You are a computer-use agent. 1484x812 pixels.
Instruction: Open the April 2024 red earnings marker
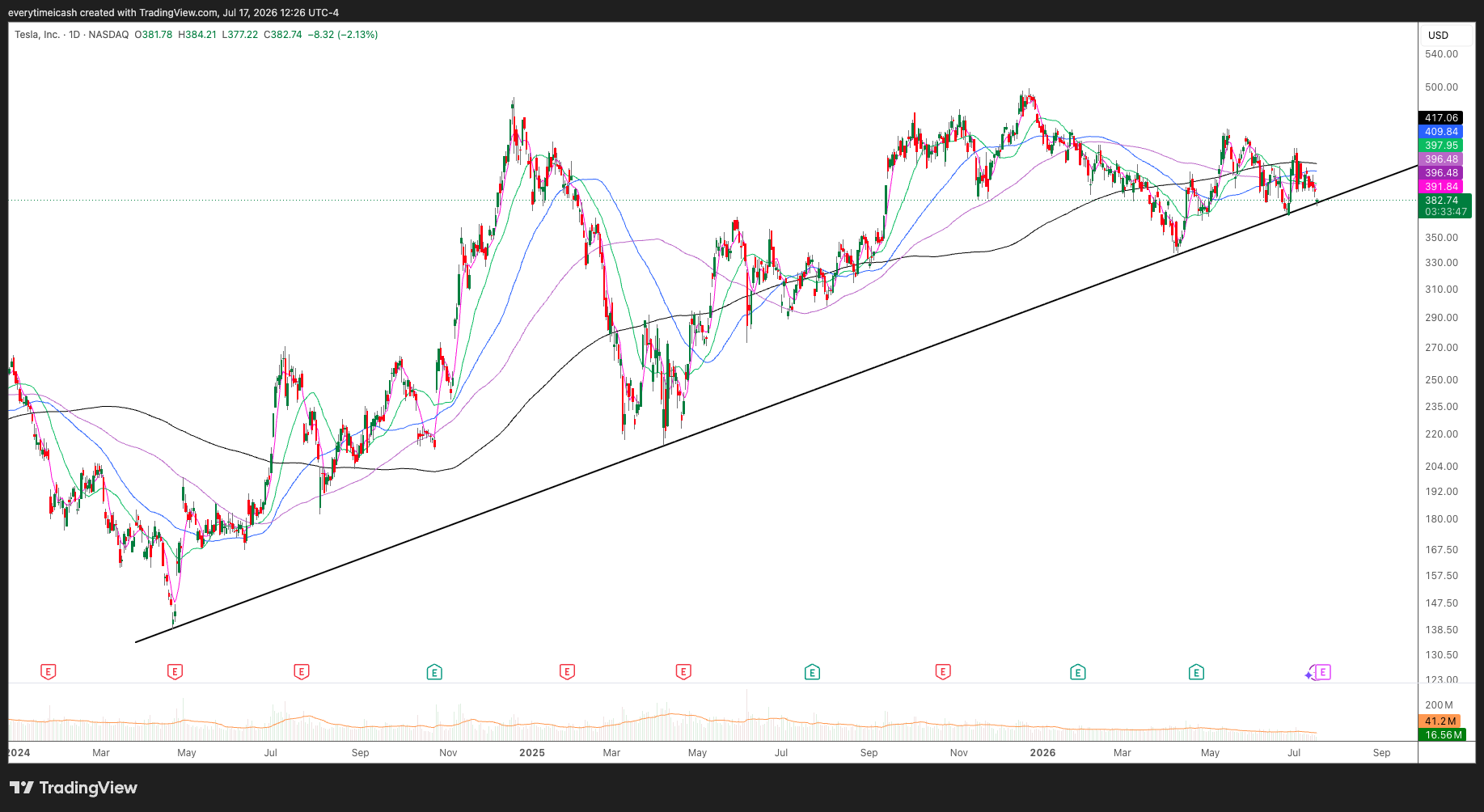click(x=175, y=671)
